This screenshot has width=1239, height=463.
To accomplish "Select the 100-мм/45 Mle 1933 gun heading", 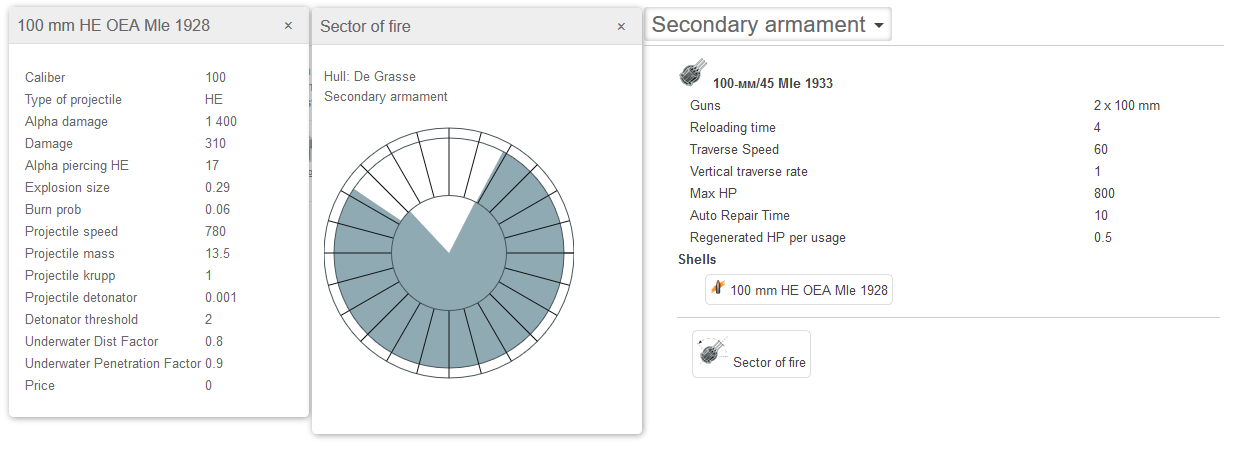I will [772, 84].
